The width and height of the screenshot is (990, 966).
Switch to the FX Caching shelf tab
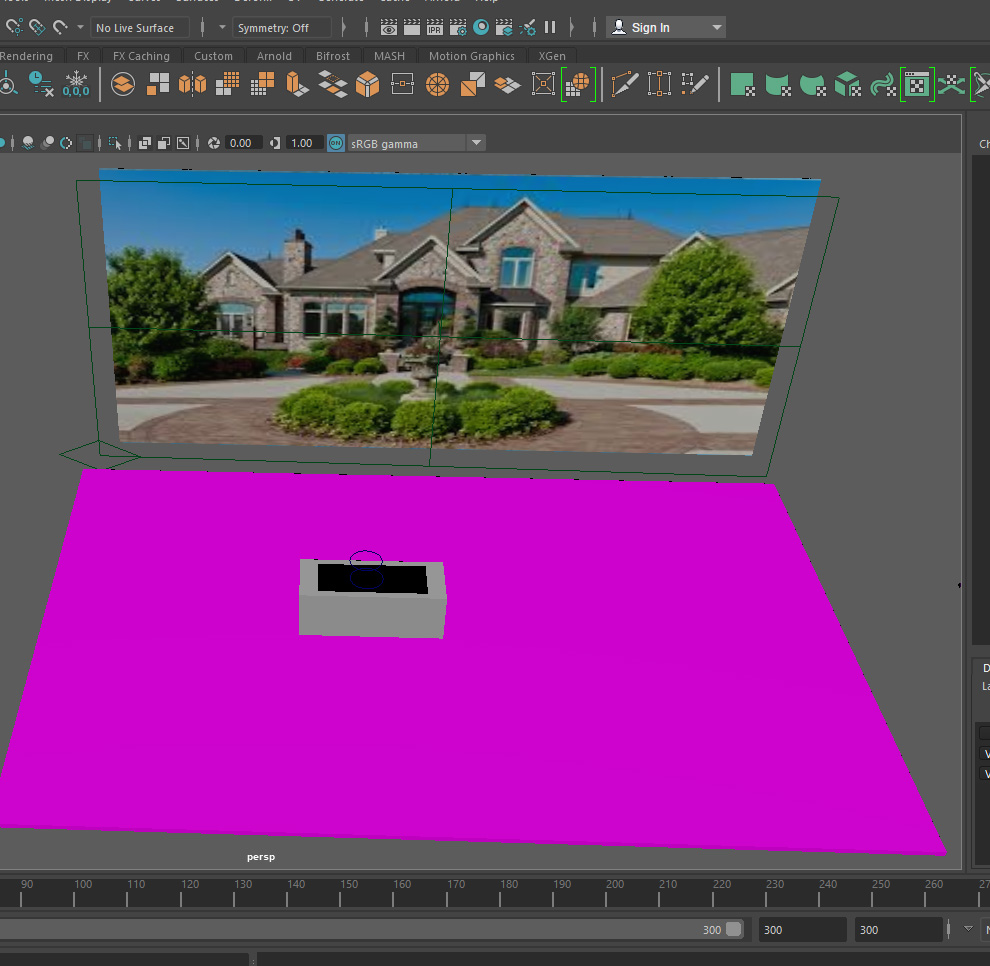[x=141, y=56]
